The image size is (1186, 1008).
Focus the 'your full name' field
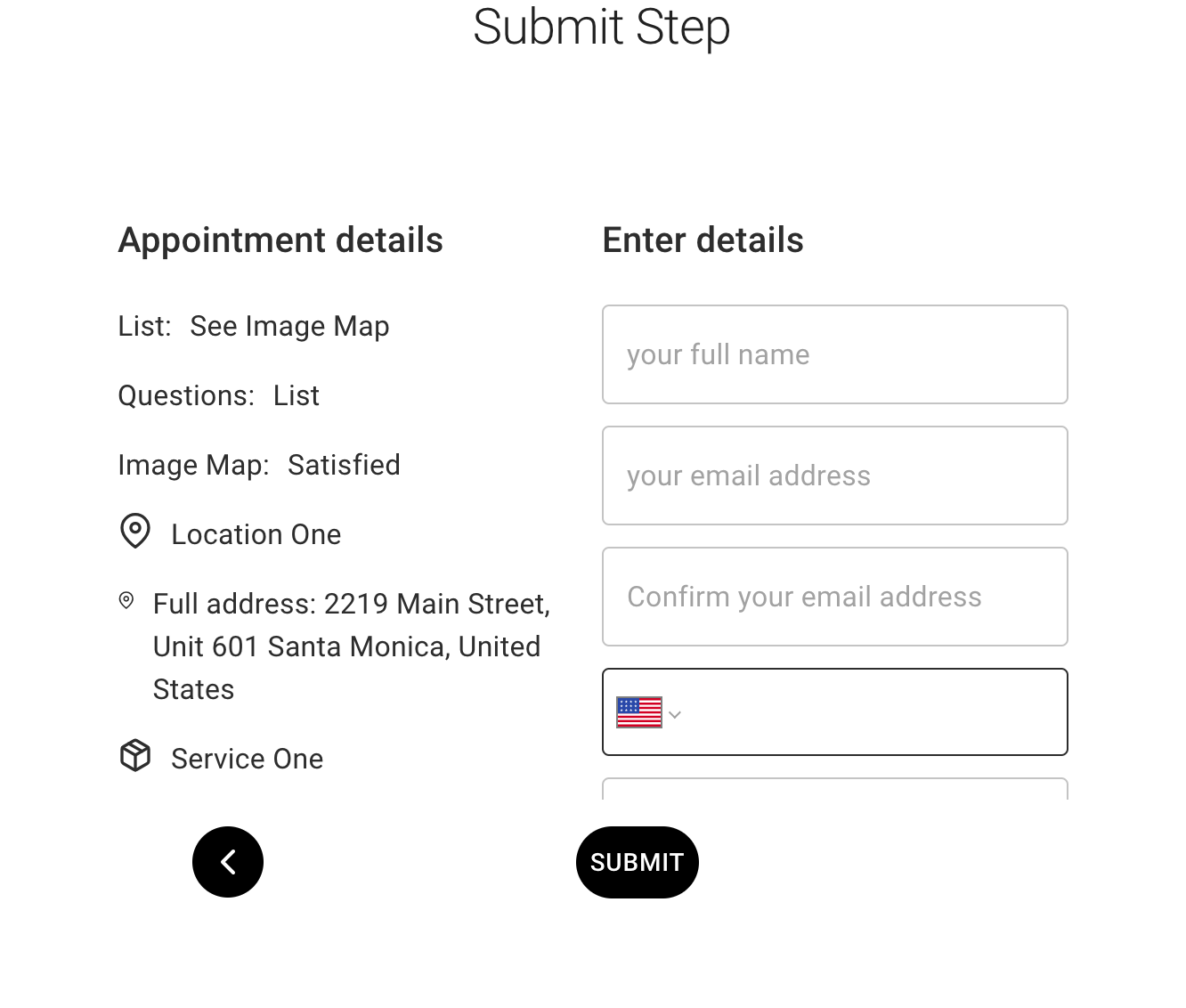(835, 354)
